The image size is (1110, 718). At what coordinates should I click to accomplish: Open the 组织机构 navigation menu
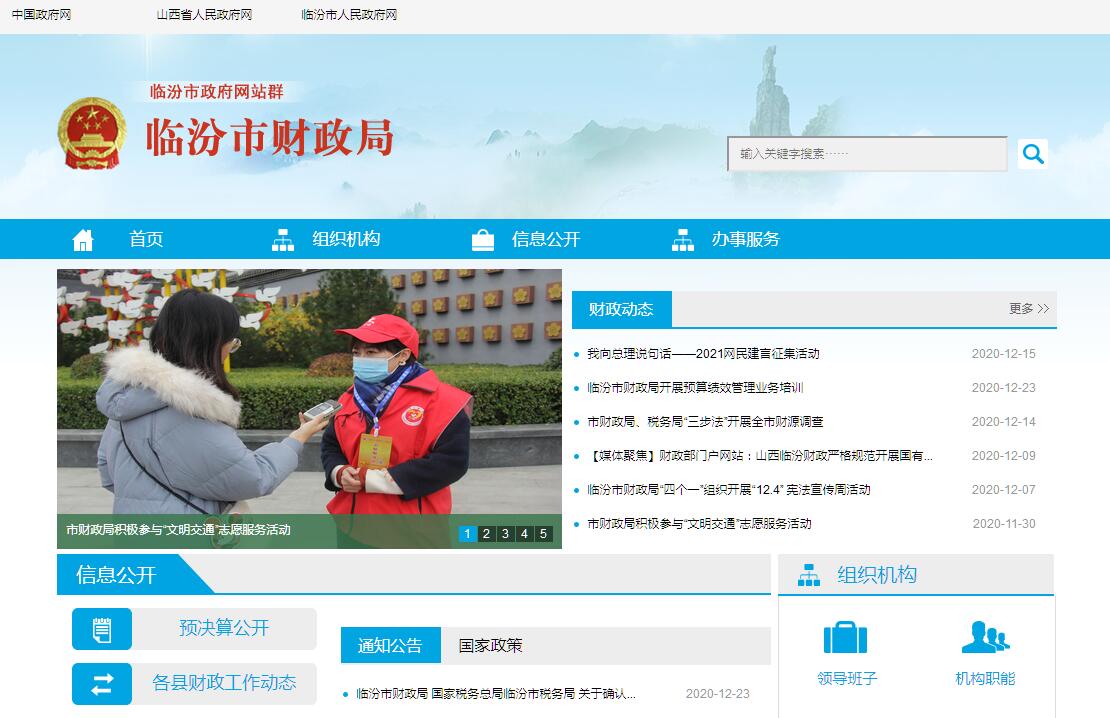[x=345, y=240]
